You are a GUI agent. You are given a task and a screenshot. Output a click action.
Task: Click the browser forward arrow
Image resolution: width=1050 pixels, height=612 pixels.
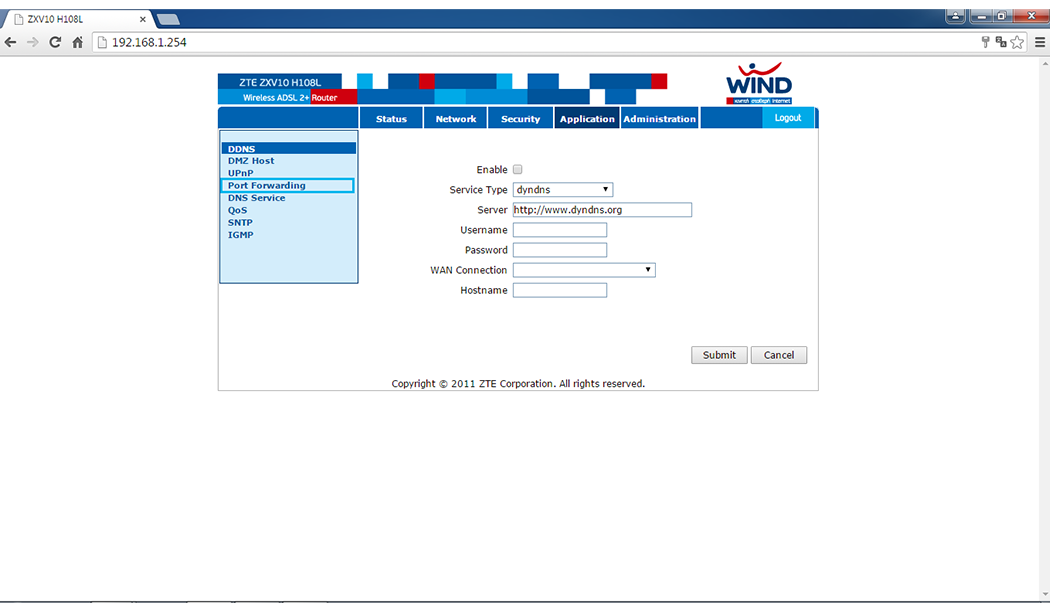33,42
